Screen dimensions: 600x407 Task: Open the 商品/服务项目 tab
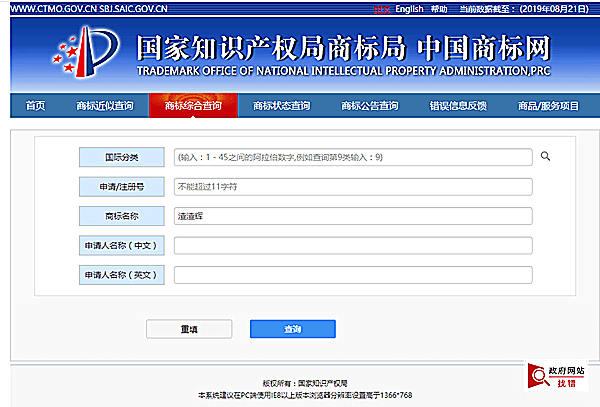click(548, 106)
